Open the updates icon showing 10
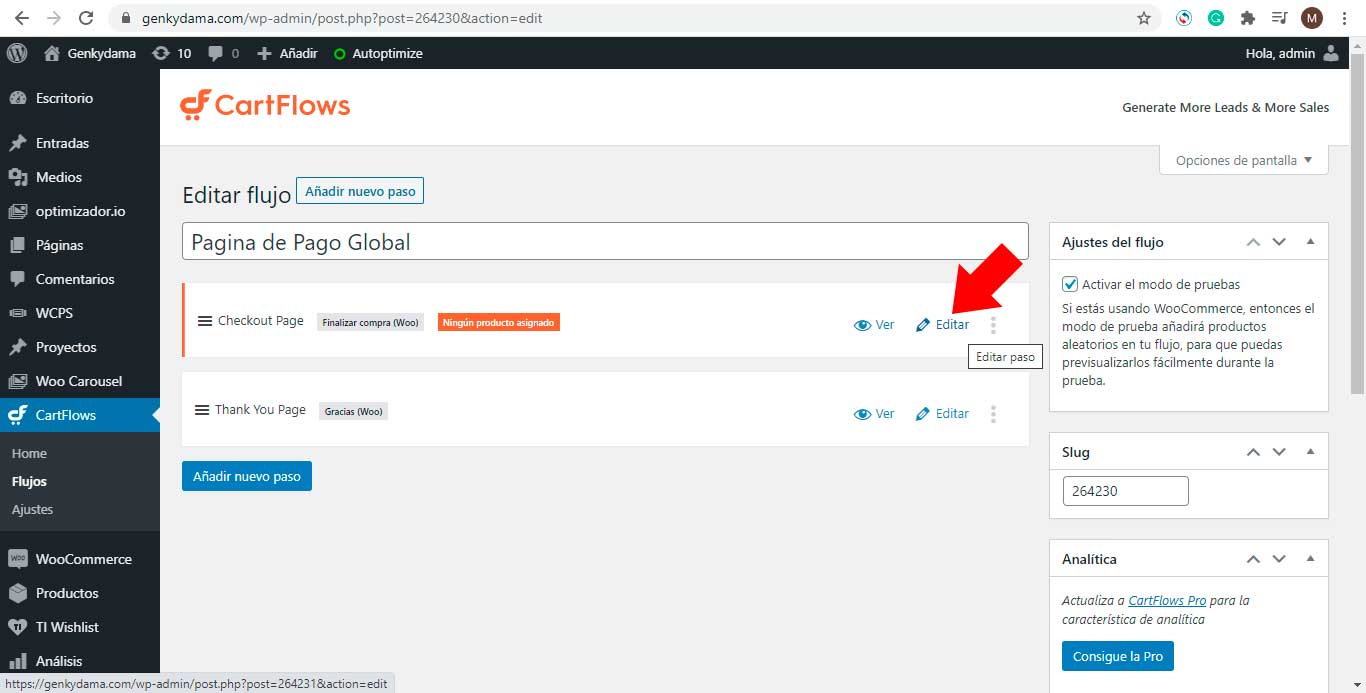This screenshot has height=693, width=1366. pyautogui.click(x=171, y=53)
